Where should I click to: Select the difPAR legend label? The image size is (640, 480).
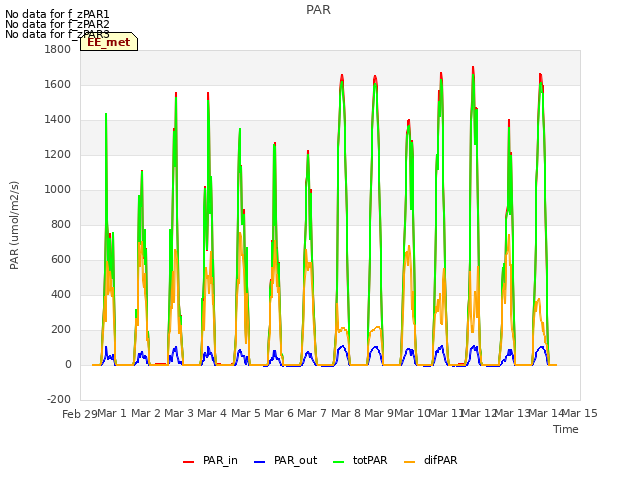[440, 460]
